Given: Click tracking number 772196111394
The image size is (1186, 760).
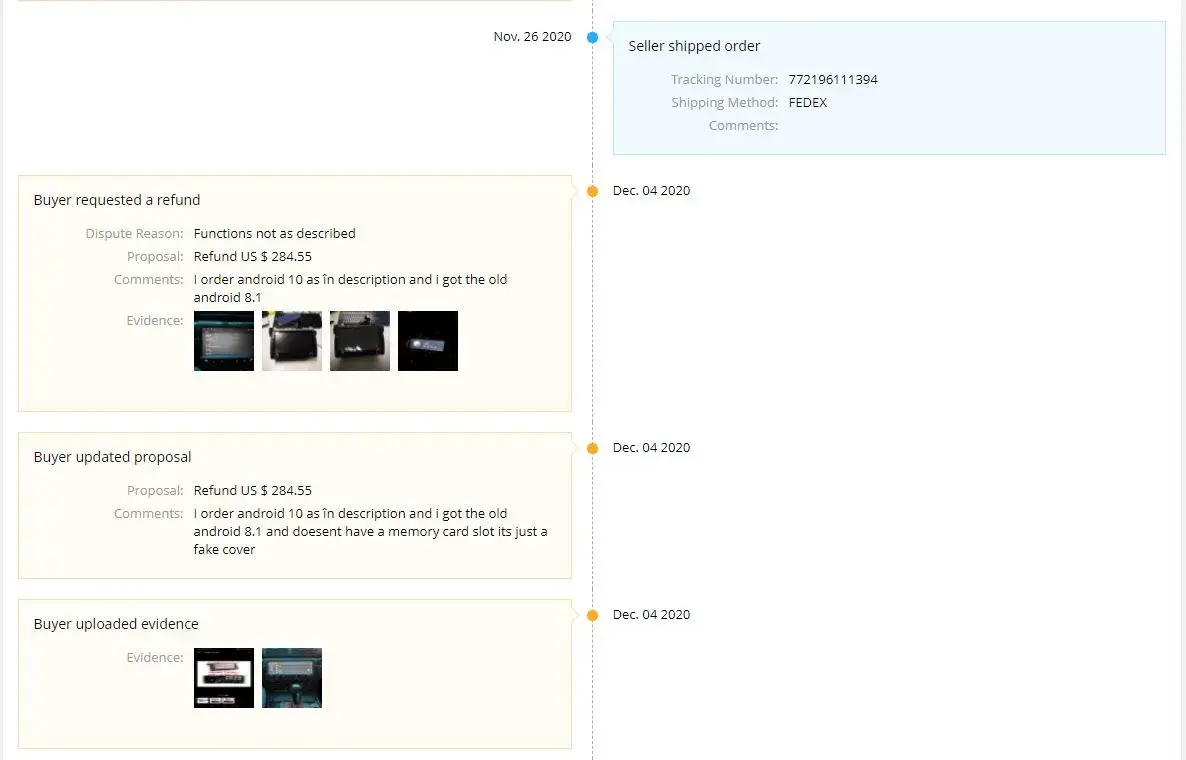Looking at the screenshot, I should (x=832, y=80).
